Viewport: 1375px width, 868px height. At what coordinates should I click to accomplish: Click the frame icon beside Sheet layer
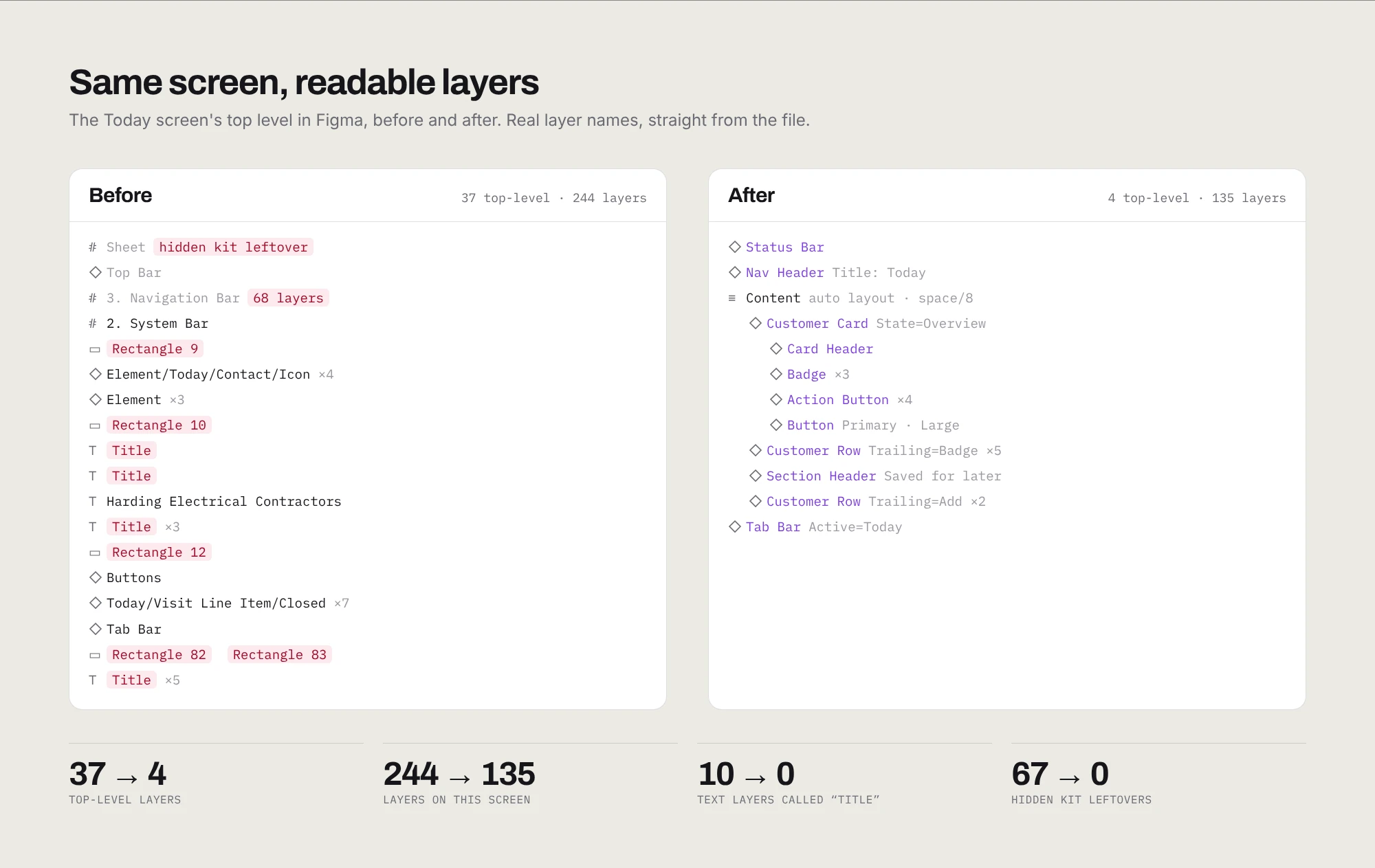[93, 247]
